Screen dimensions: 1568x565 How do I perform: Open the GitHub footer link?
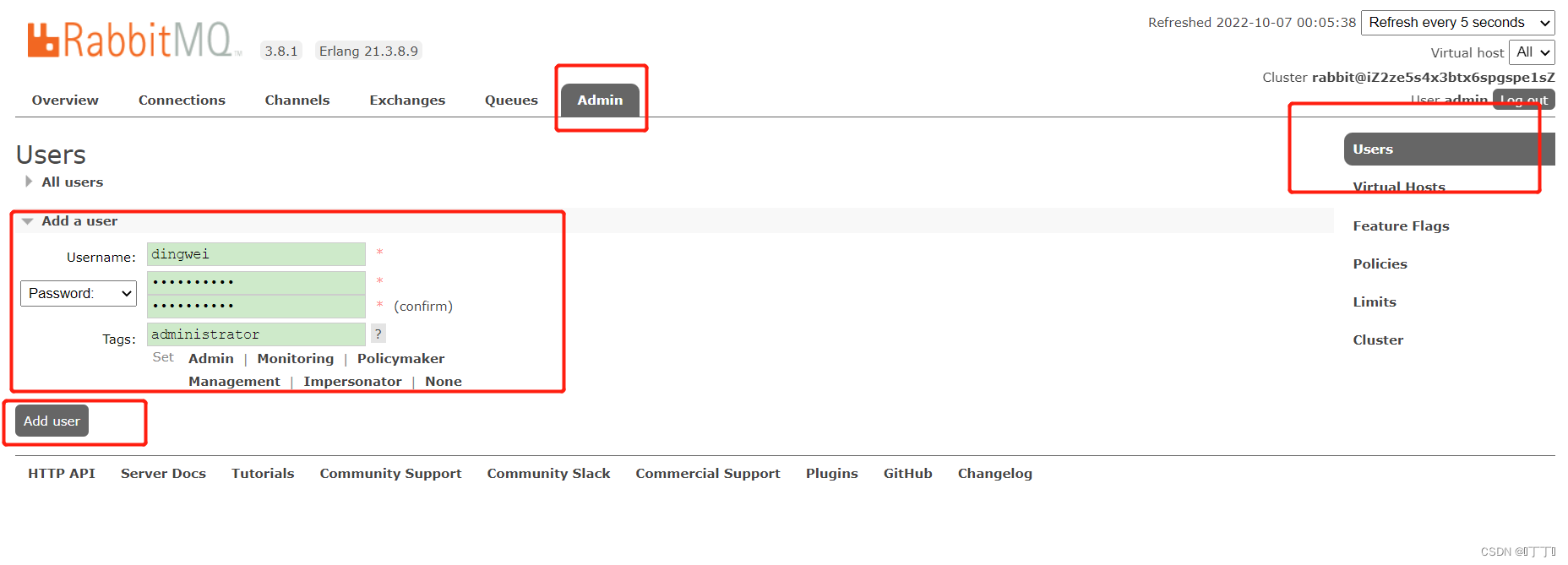pos(907,473)
